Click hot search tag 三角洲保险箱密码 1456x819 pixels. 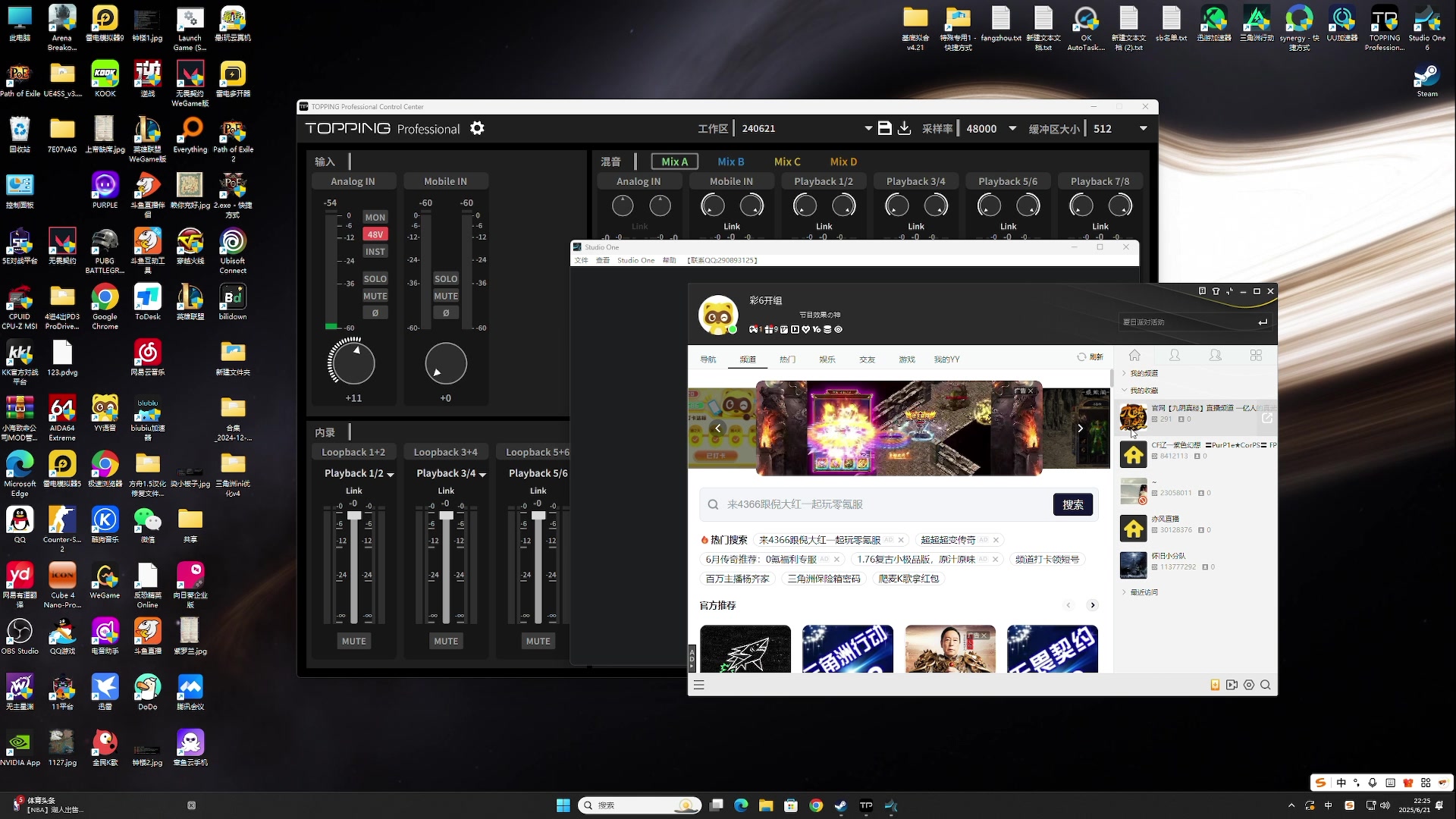[x=824, y=579]
